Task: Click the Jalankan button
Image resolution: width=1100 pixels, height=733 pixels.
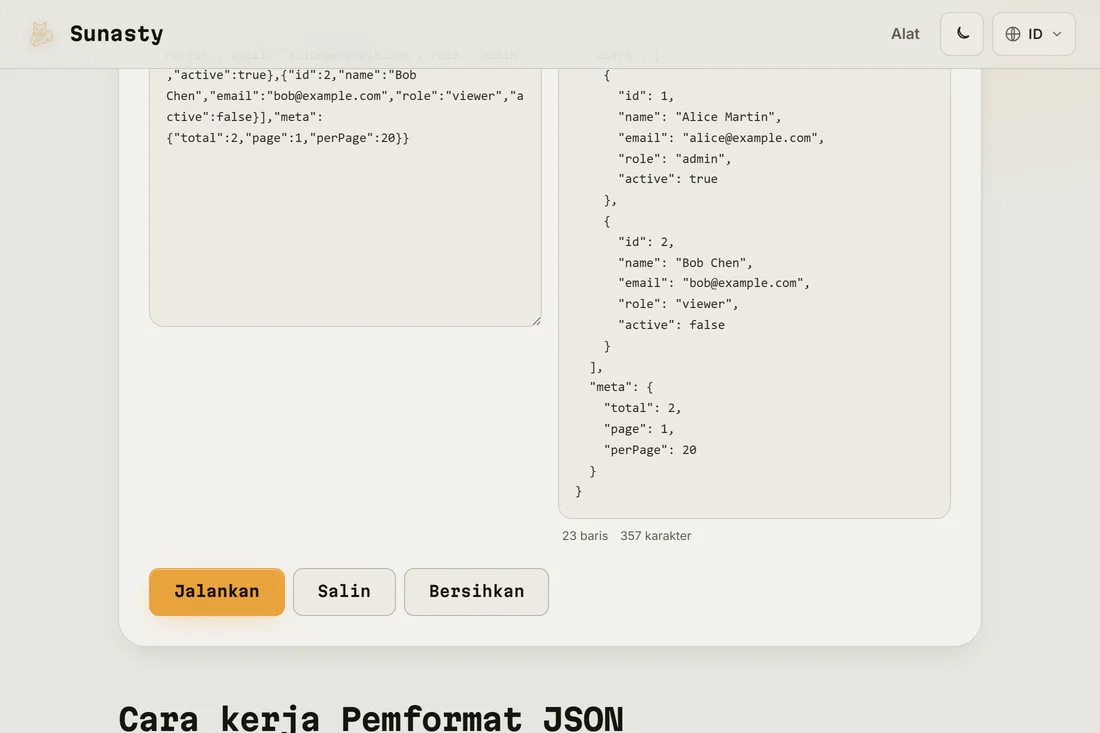Action: 217,591
